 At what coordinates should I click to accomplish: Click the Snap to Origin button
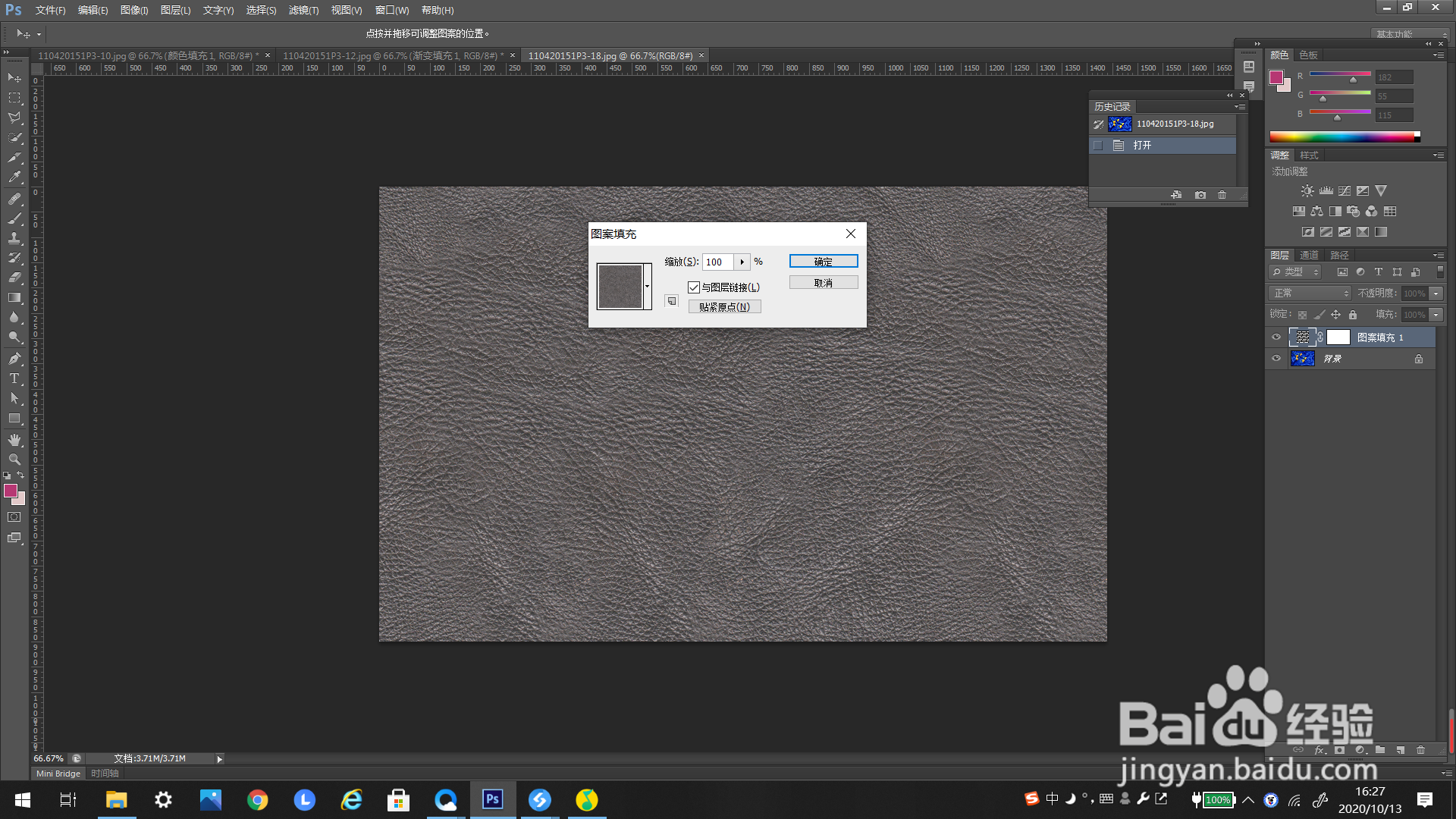pyautogui.click(x=724, y=307)
